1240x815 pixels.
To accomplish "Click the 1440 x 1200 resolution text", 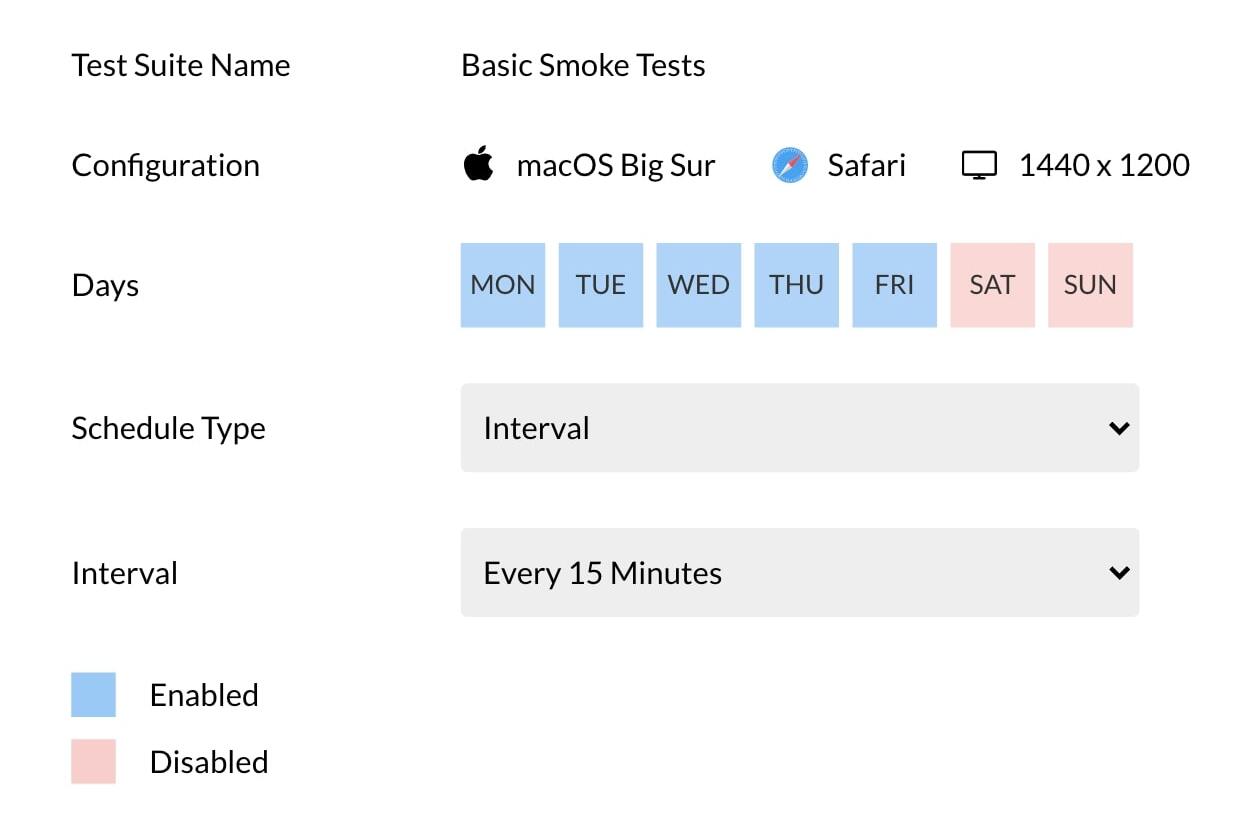I will point(1104,165).
